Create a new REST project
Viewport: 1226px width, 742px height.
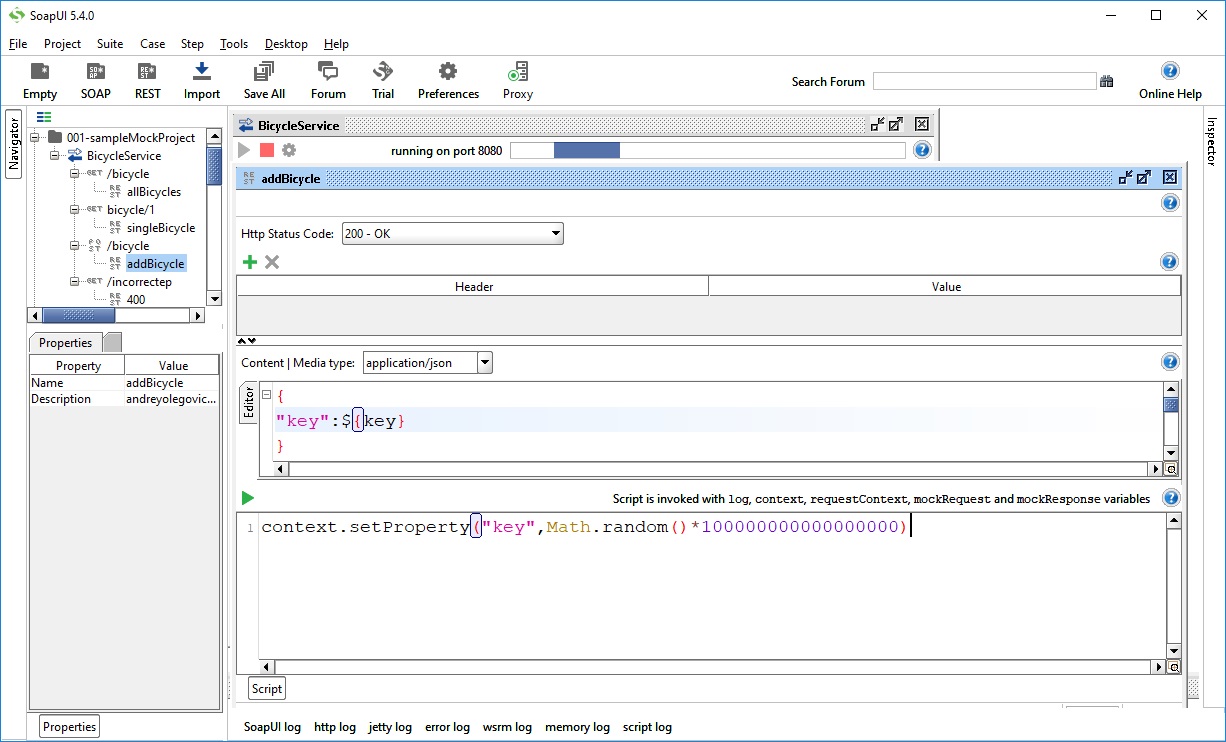pos(147,81)
